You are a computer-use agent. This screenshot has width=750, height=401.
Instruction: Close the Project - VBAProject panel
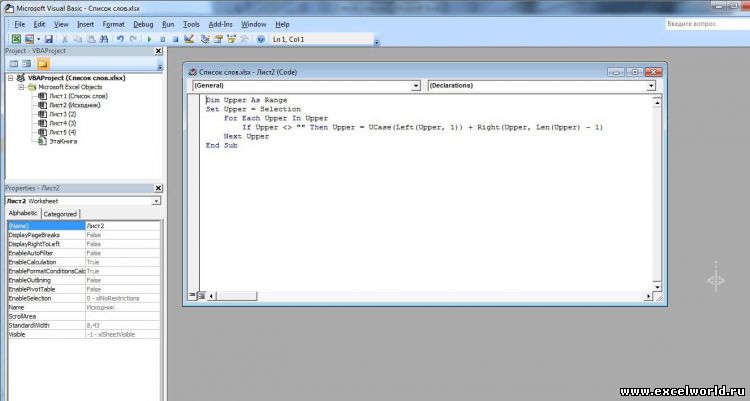pyautogui.click(x=158, y=51)
